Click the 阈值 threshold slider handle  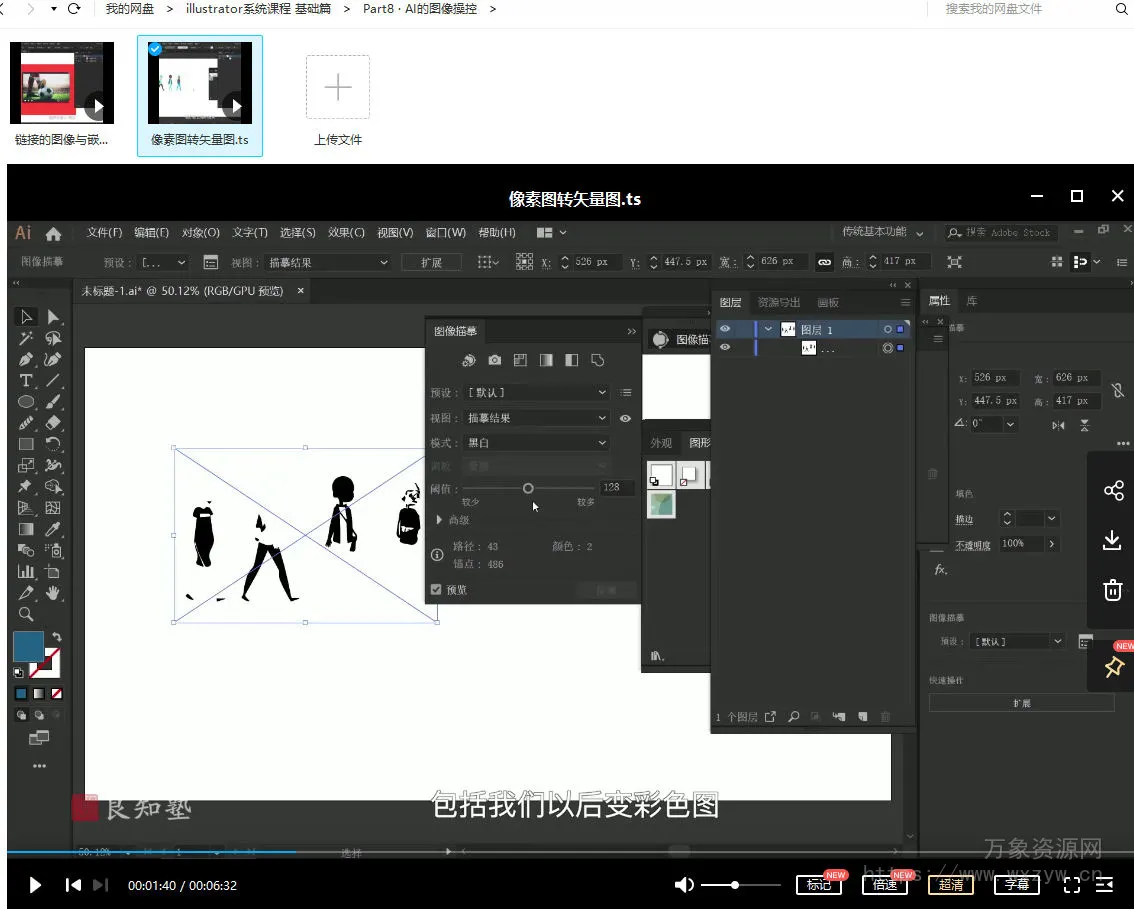coord(528,488)
